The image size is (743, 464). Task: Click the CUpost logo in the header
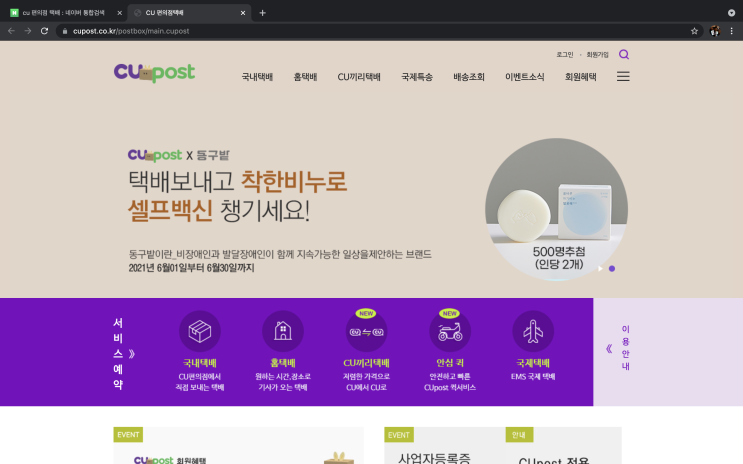[x=154, y=73]
